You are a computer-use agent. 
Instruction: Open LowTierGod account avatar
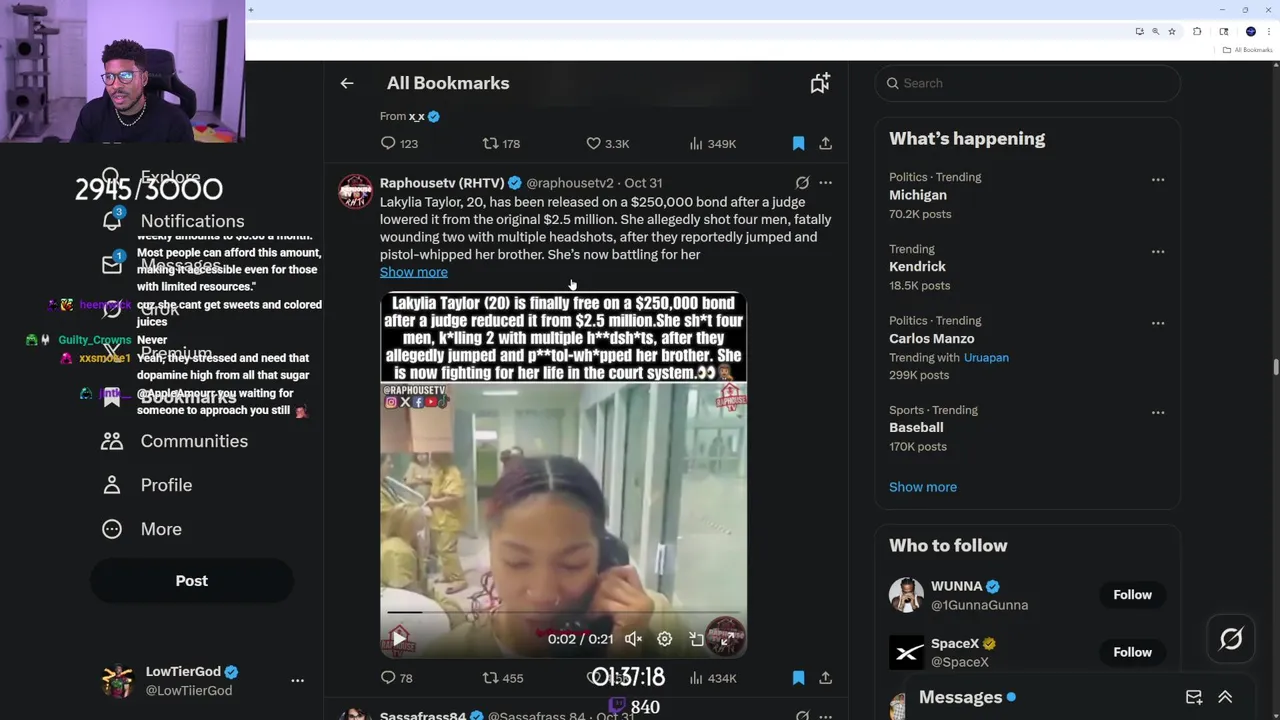[118, 681]
